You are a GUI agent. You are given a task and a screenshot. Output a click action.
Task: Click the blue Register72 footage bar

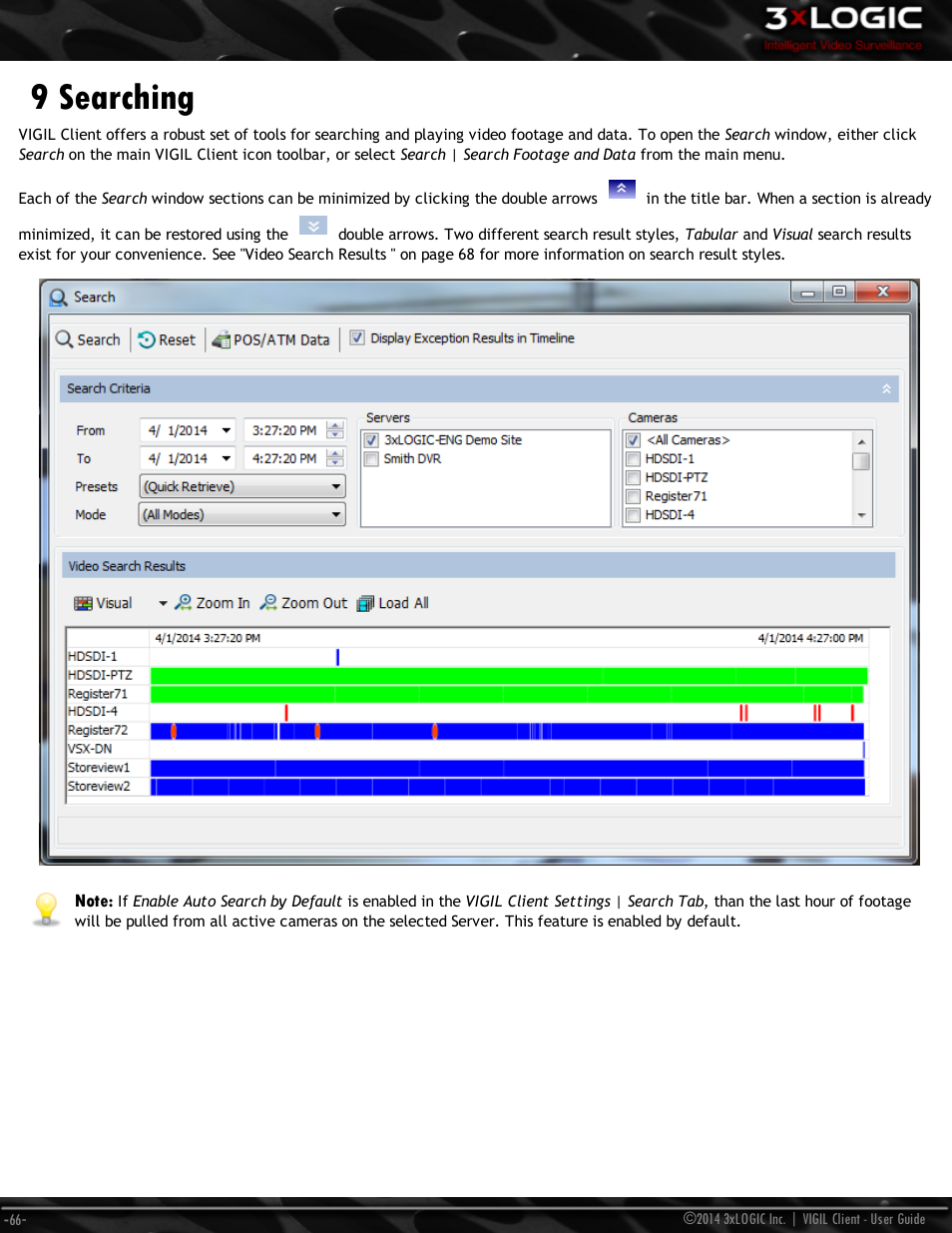pos(507,731)
